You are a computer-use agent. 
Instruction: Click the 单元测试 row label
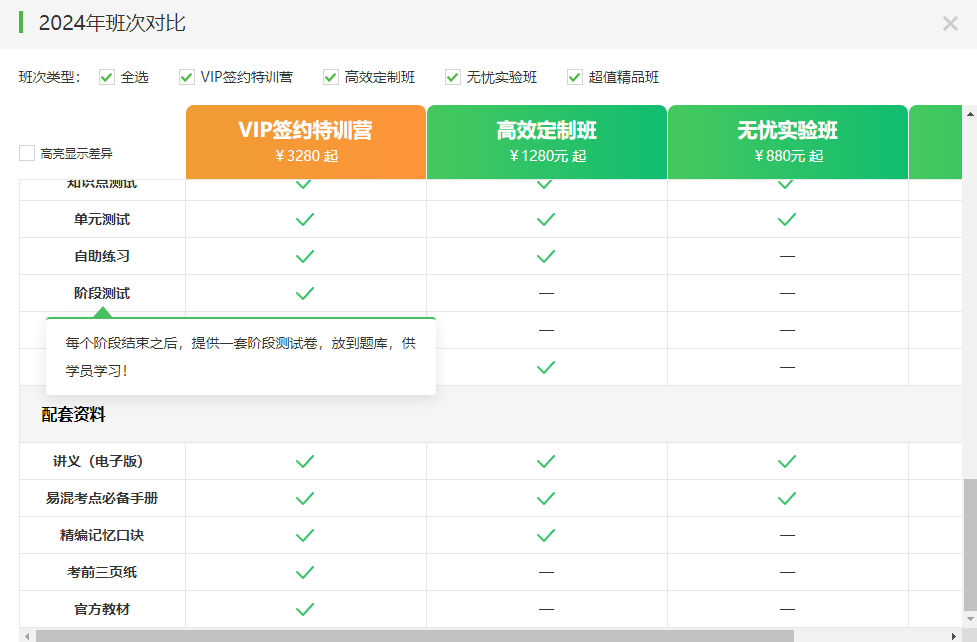coord(102,219)
